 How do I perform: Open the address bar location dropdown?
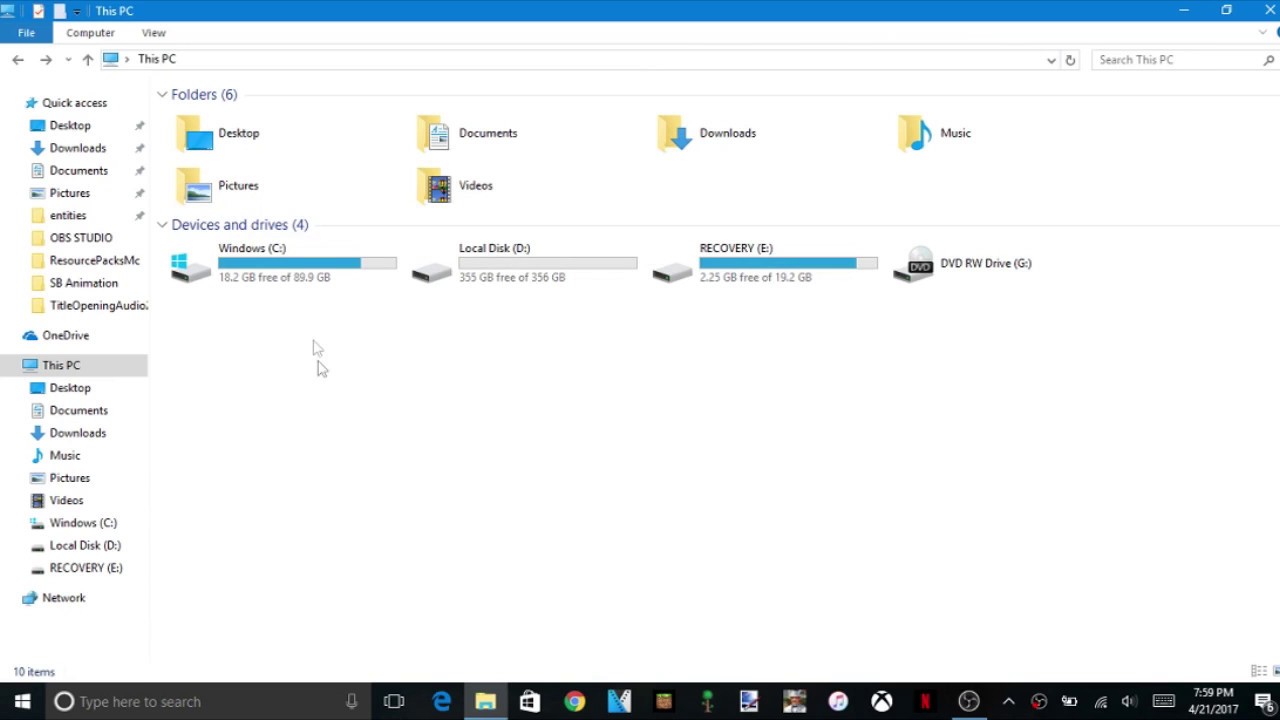pyautogui.click(x=1051, y=59)
